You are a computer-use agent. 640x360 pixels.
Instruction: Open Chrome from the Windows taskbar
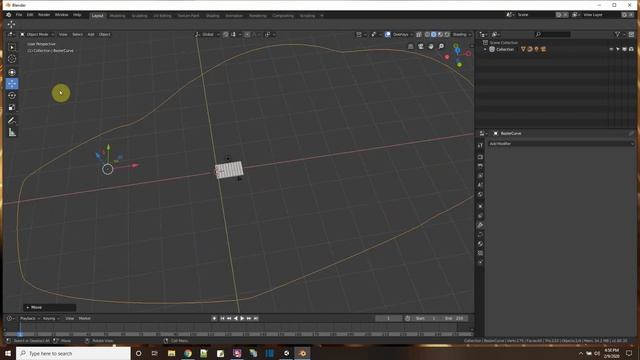(188, 353)
